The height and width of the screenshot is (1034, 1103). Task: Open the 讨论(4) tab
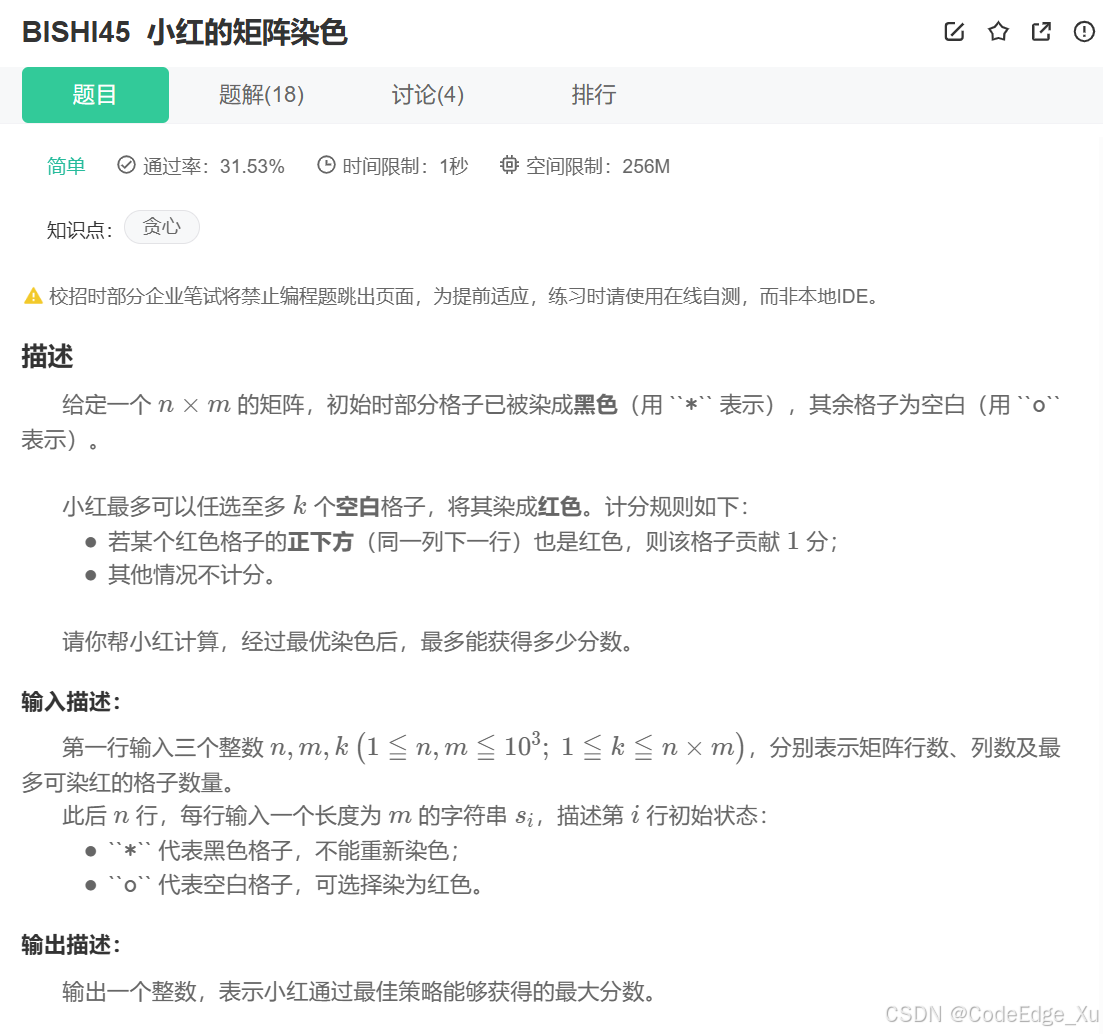click(427, 94)
